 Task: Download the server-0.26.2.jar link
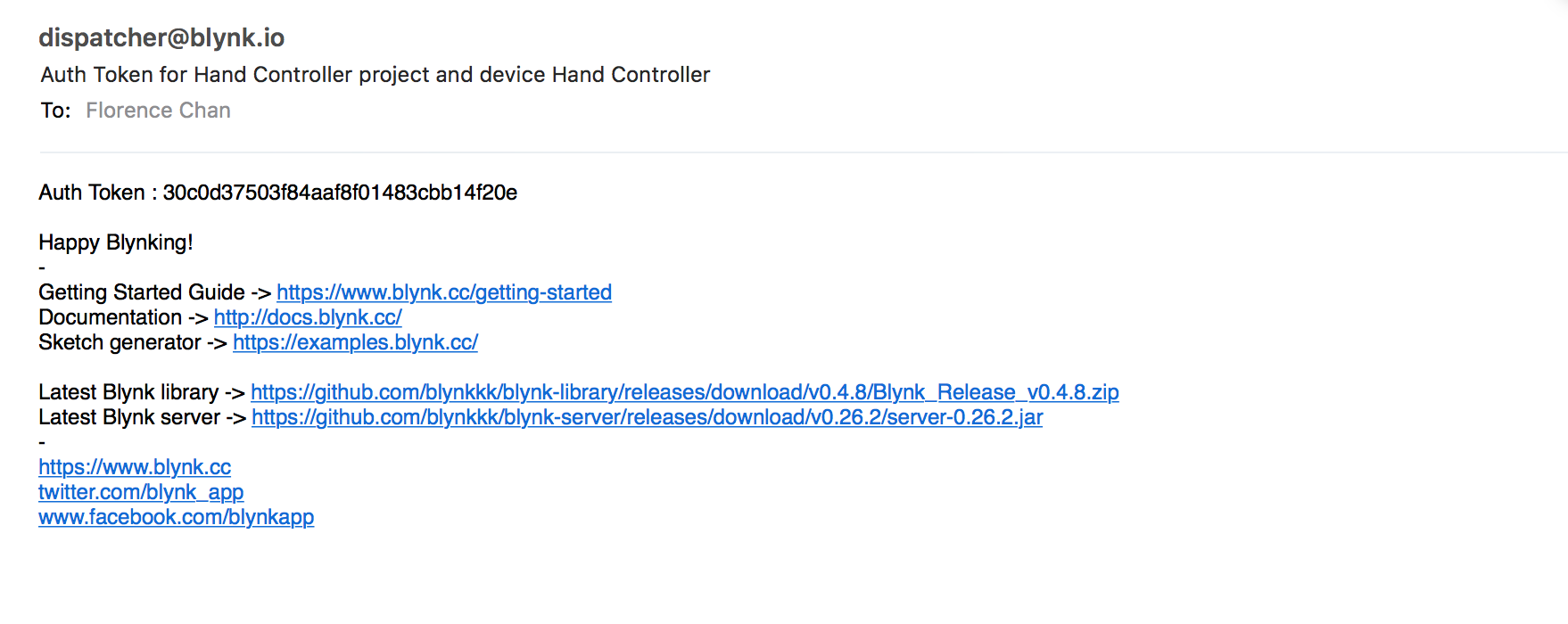click(x=647, y=417)
